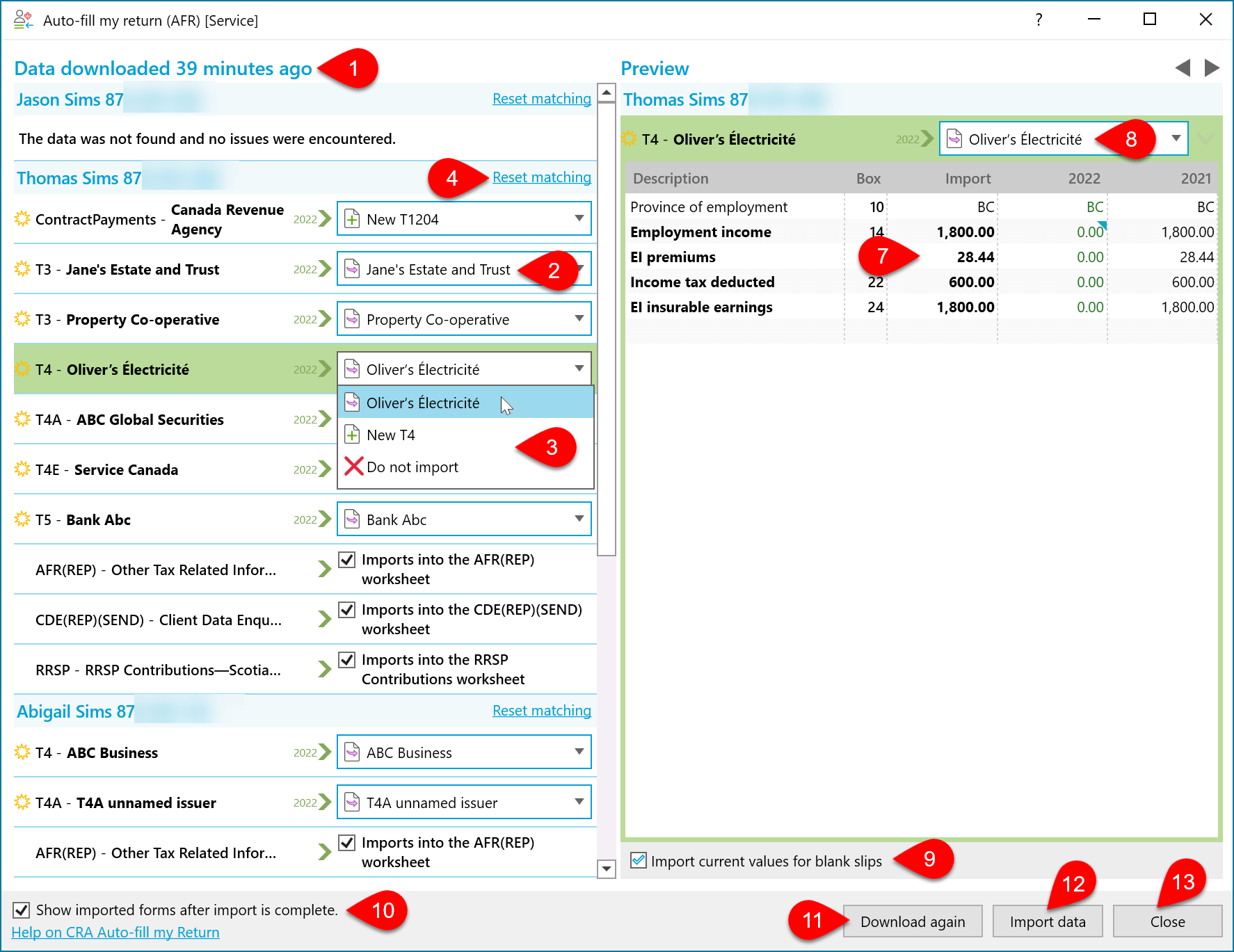
Task: Go to previous preview slip arrow
Action: tap(1183, 67)
